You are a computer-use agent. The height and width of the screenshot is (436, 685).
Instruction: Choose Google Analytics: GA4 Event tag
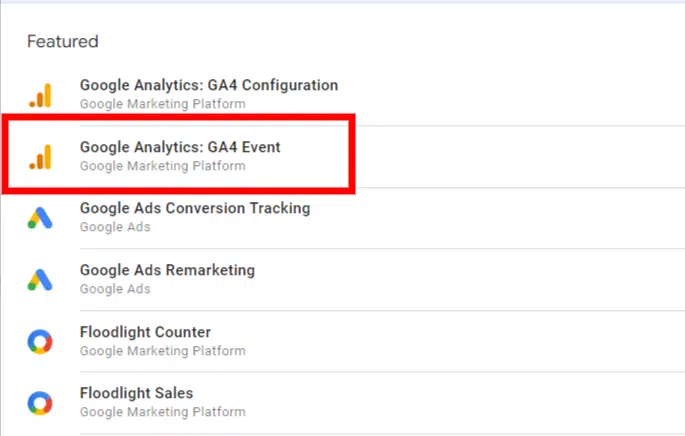tap(180, 147)
